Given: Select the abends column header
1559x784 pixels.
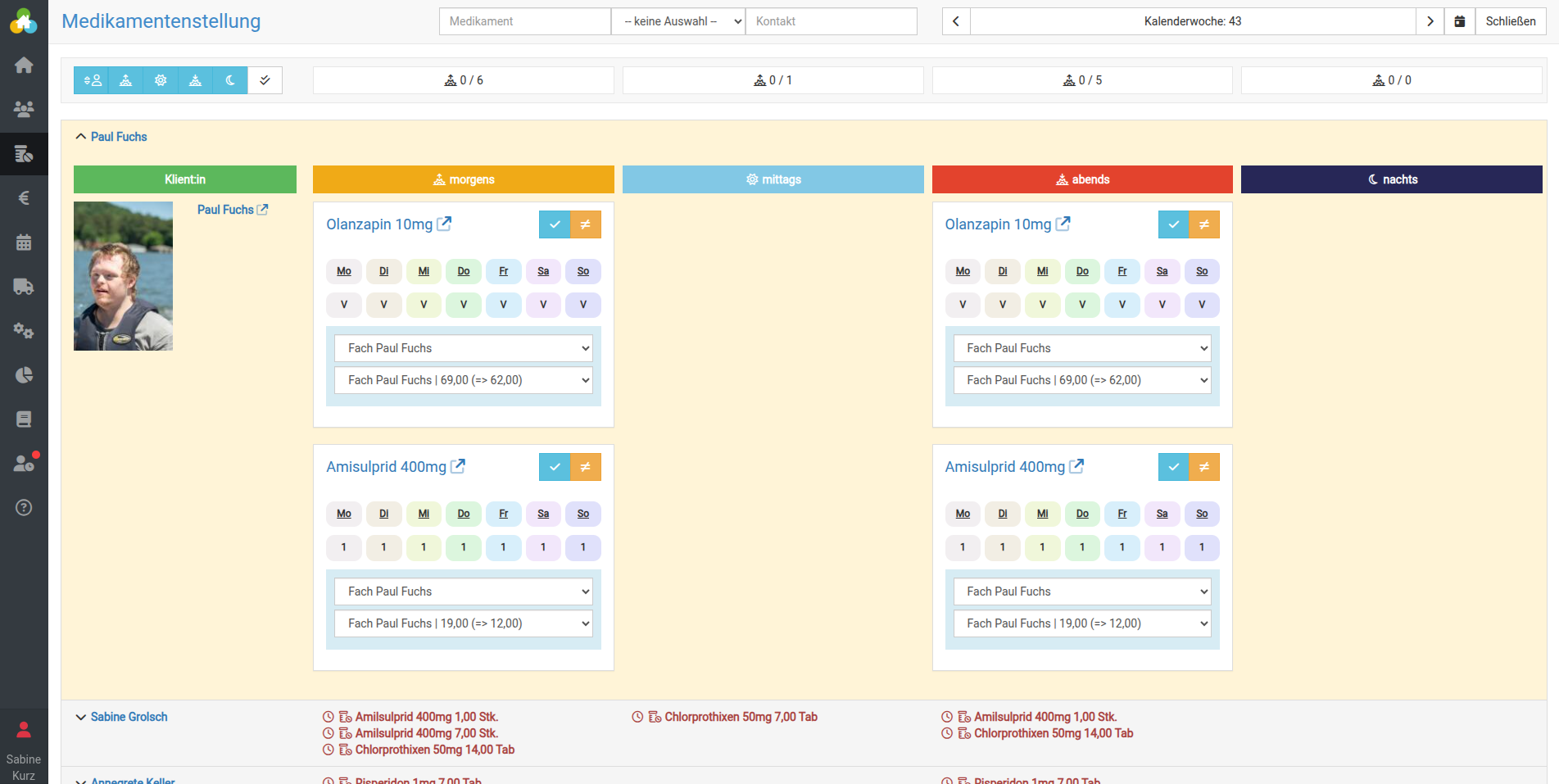Looking at the screenshot, I should point(1081,179).
